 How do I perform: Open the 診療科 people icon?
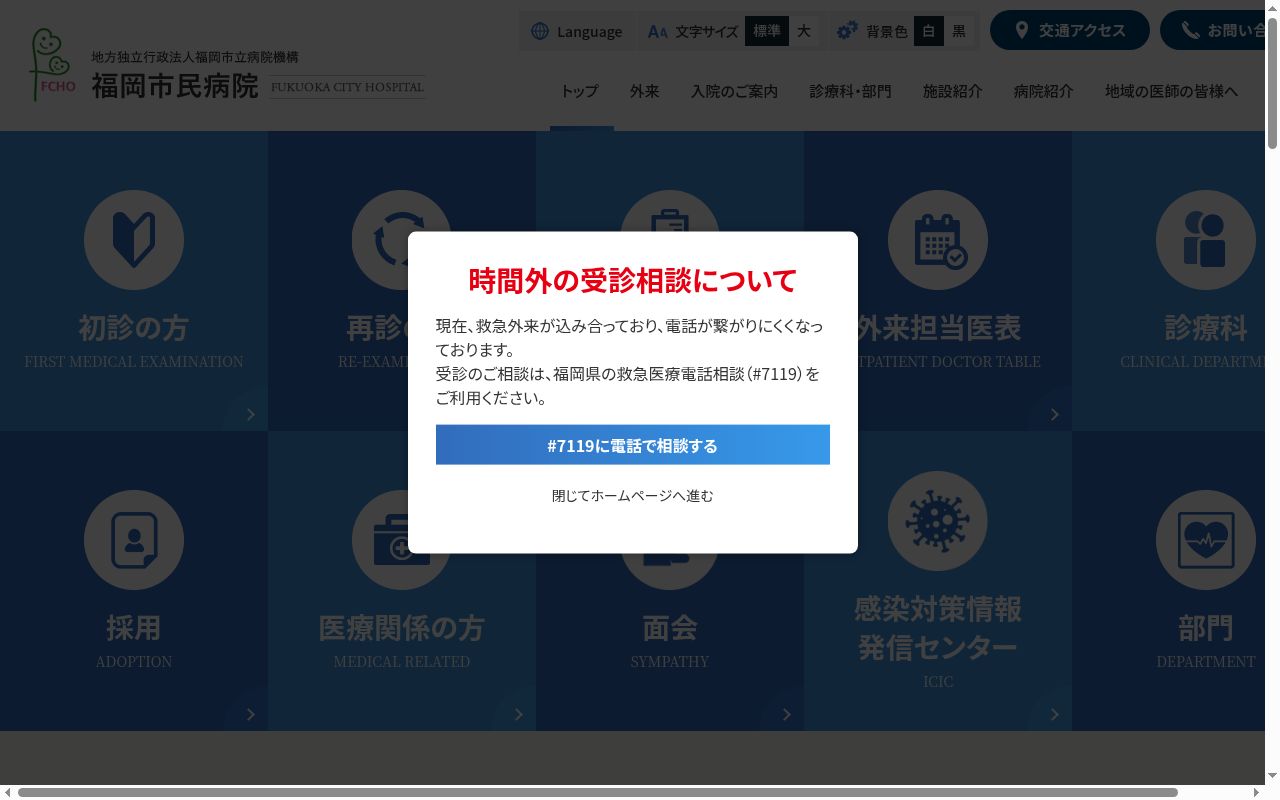pyautogui.click(x=1206, y=240)
